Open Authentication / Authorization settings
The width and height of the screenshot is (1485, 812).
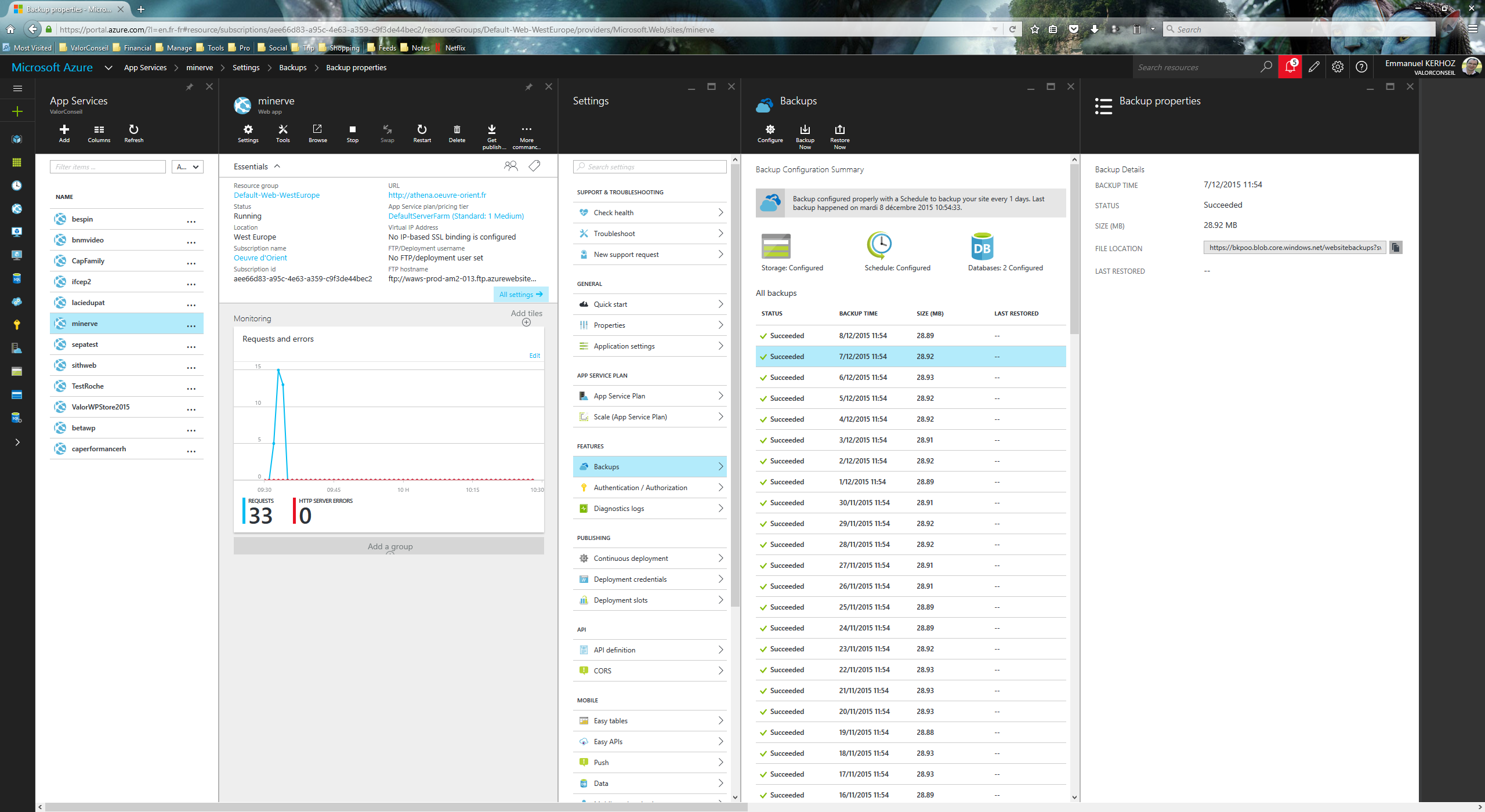[650, 488]
